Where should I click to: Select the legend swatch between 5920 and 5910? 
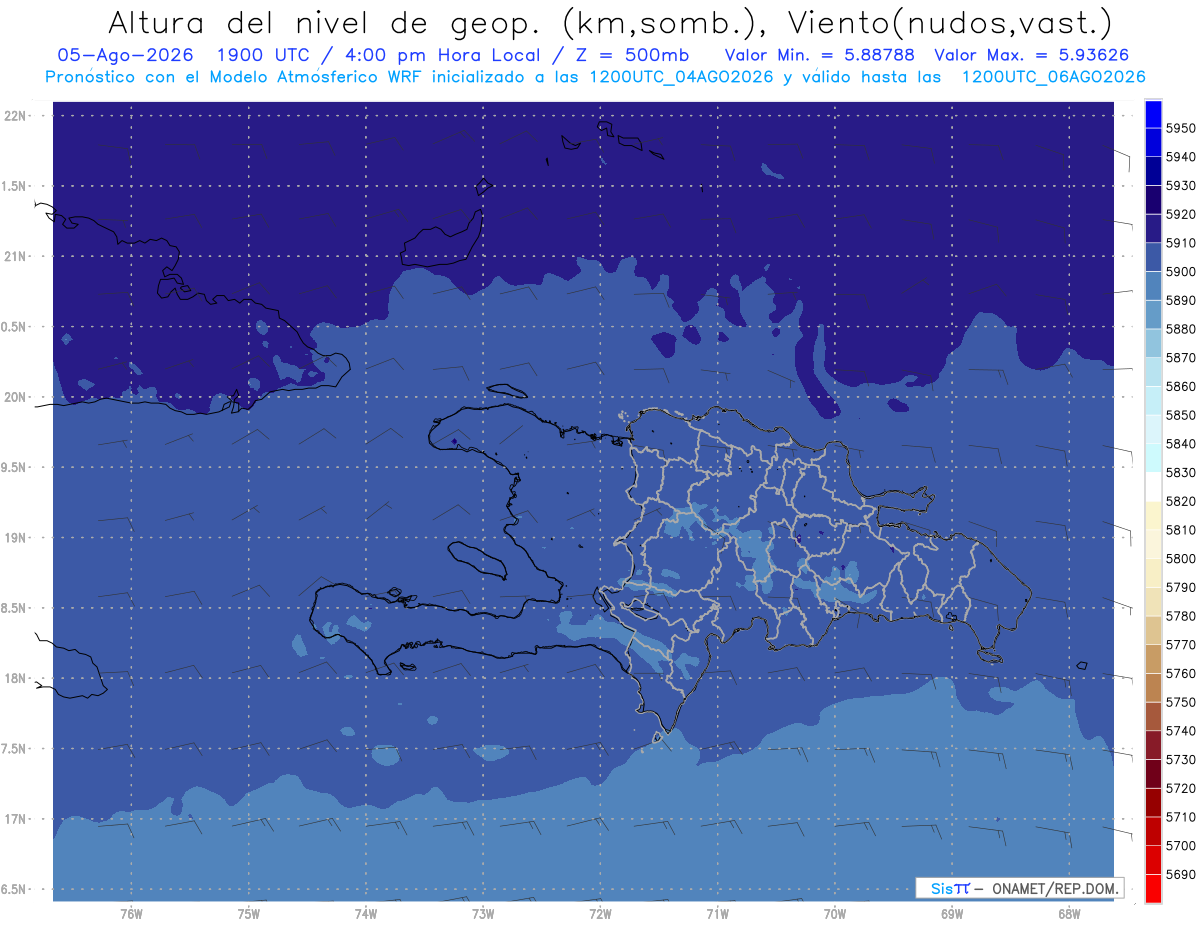[1152, 229]
